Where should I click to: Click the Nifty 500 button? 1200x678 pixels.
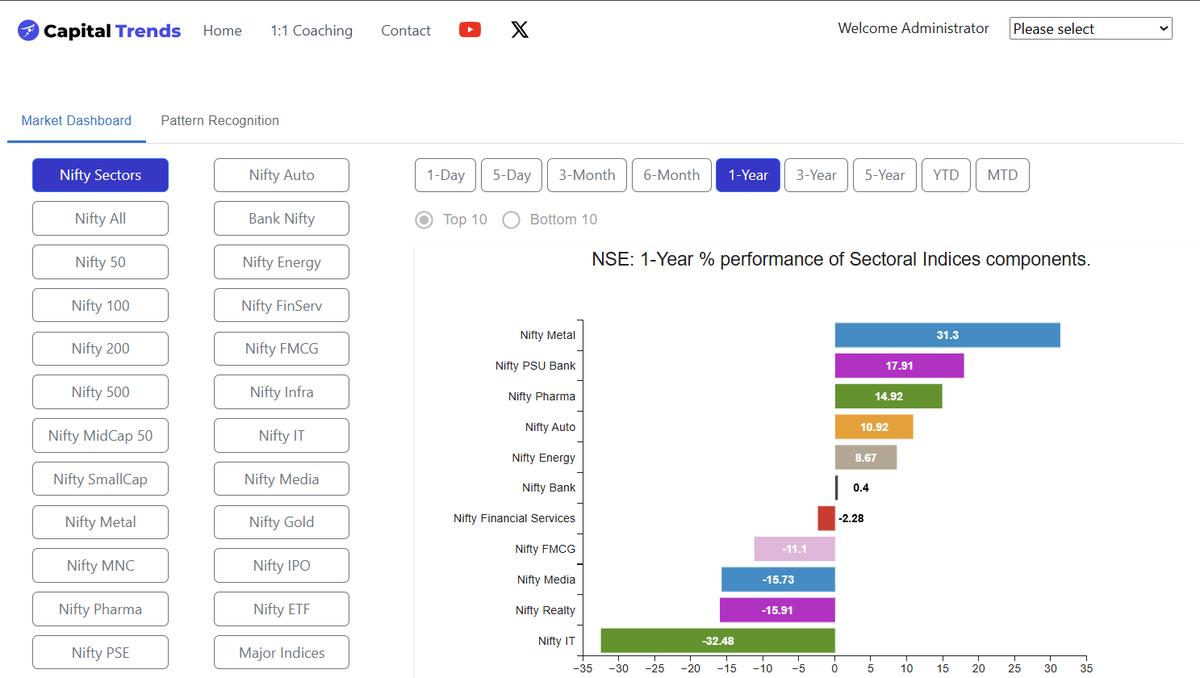tap(100, 392)
